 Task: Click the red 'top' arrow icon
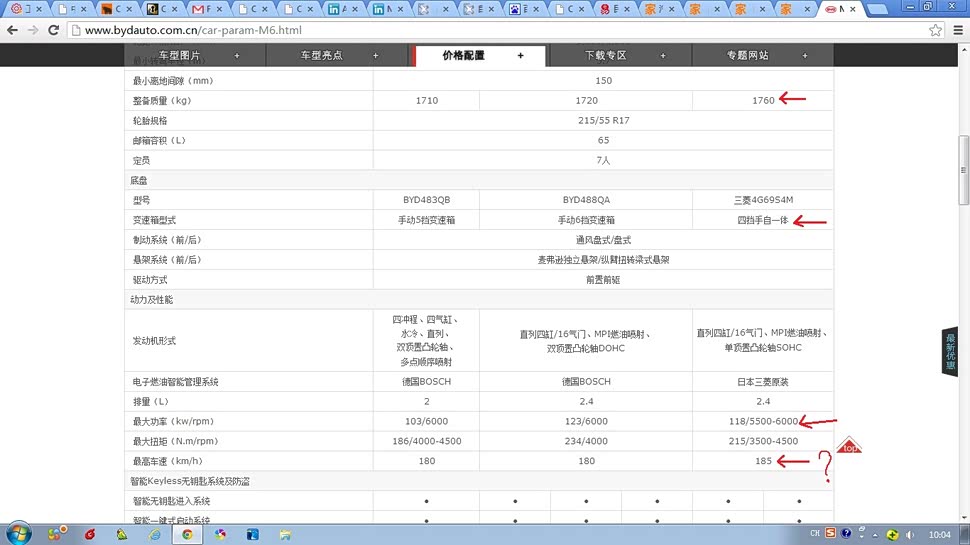click(849, 446)
